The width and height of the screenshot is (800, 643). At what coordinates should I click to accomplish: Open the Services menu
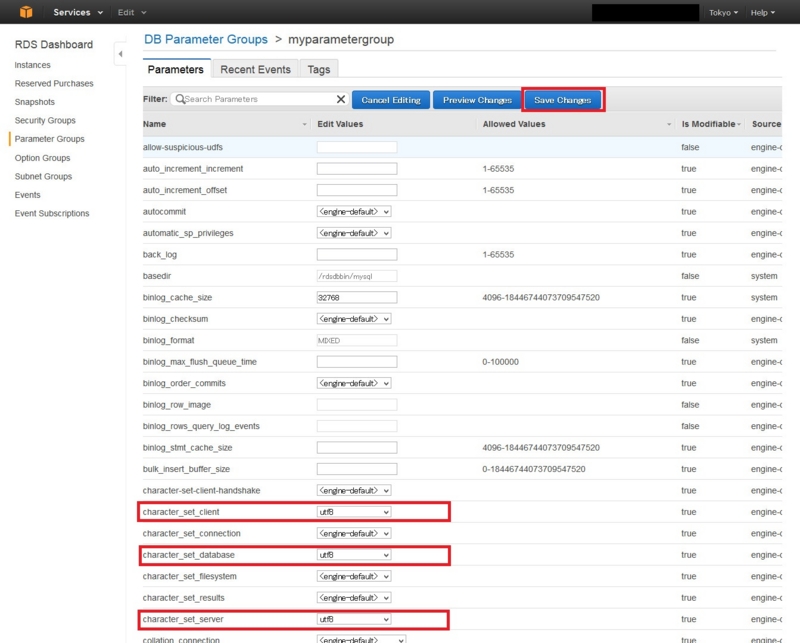(x=78, y=12)
